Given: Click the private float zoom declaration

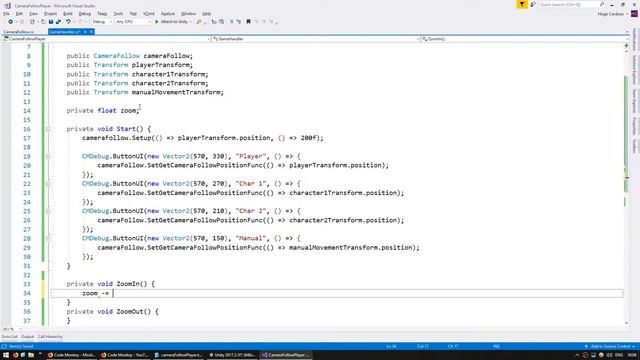Looking at the screenshot, I should [x=103, y=111].
